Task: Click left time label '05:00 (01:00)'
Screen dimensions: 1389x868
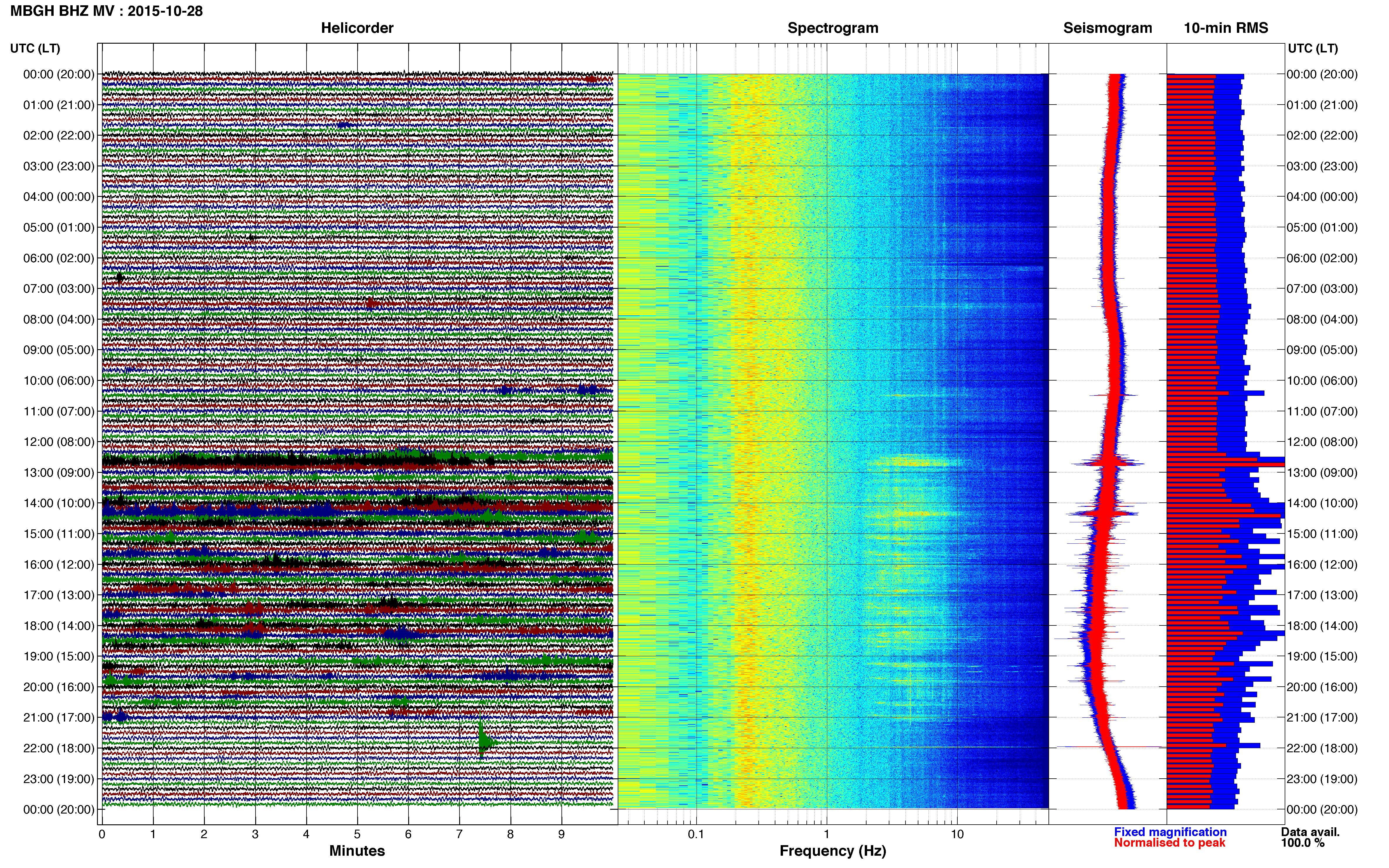Action: 59,227
